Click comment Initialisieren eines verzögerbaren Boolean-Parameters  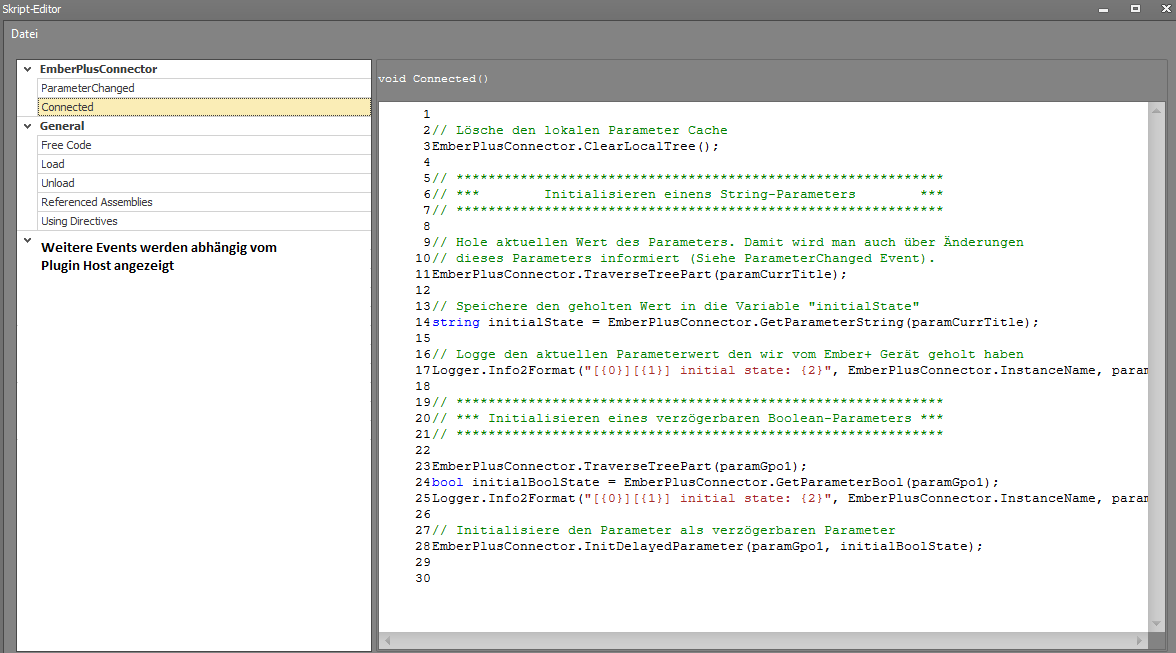700,418
